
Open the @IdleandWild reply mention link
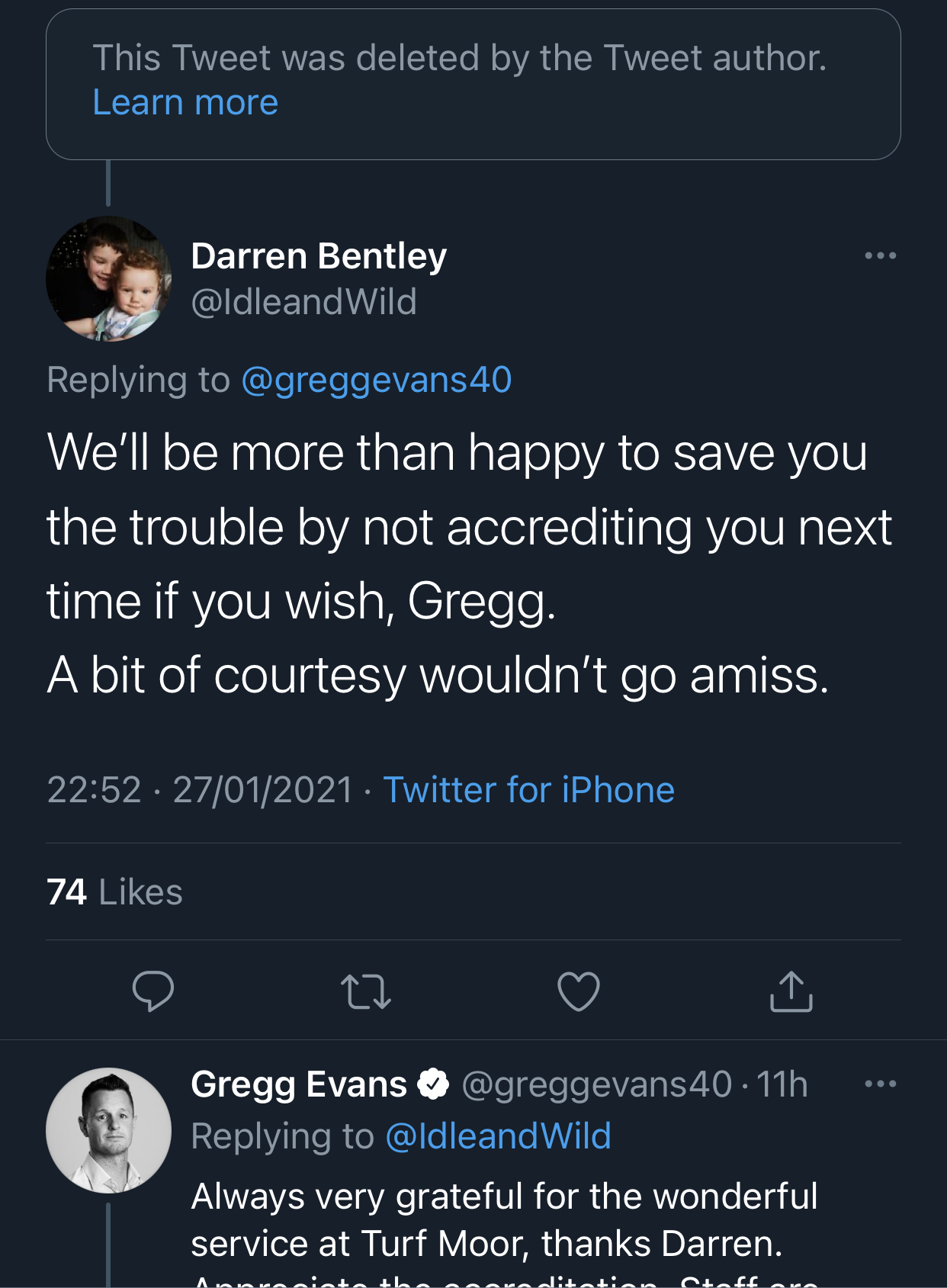coord(498,1136)
